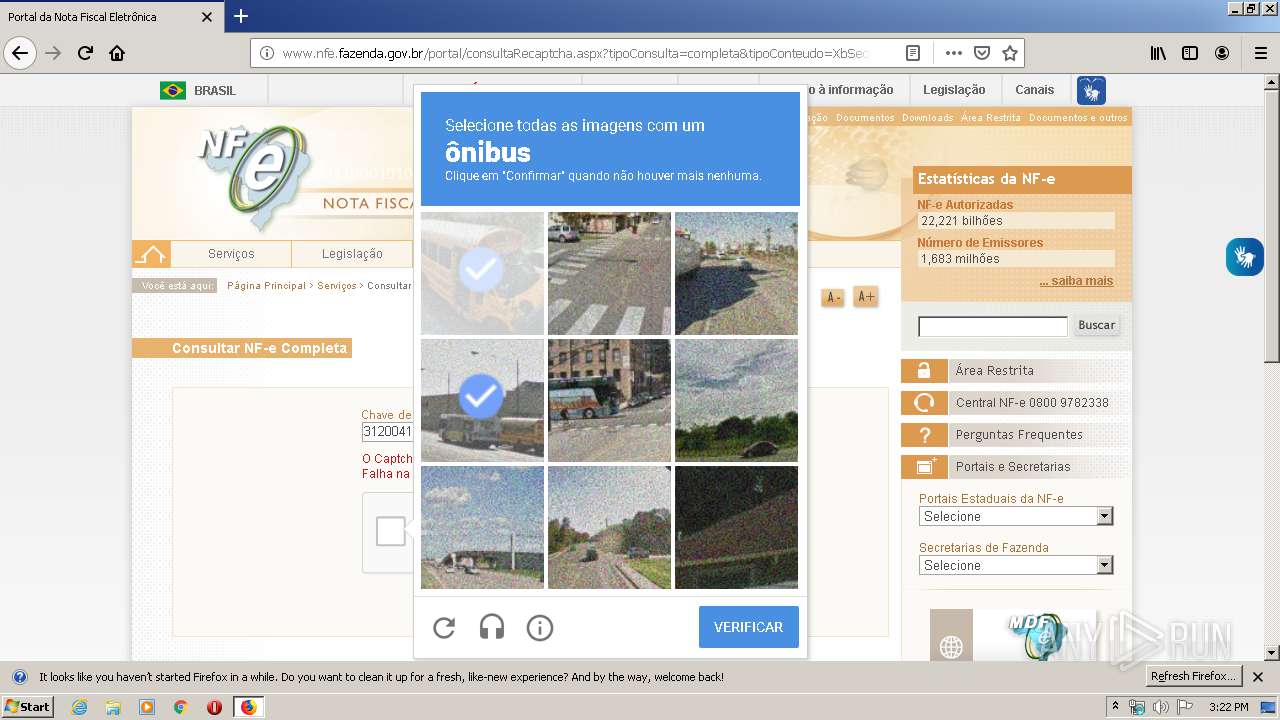Show sidebars icon in toolbar

(x=1190, y=53)
